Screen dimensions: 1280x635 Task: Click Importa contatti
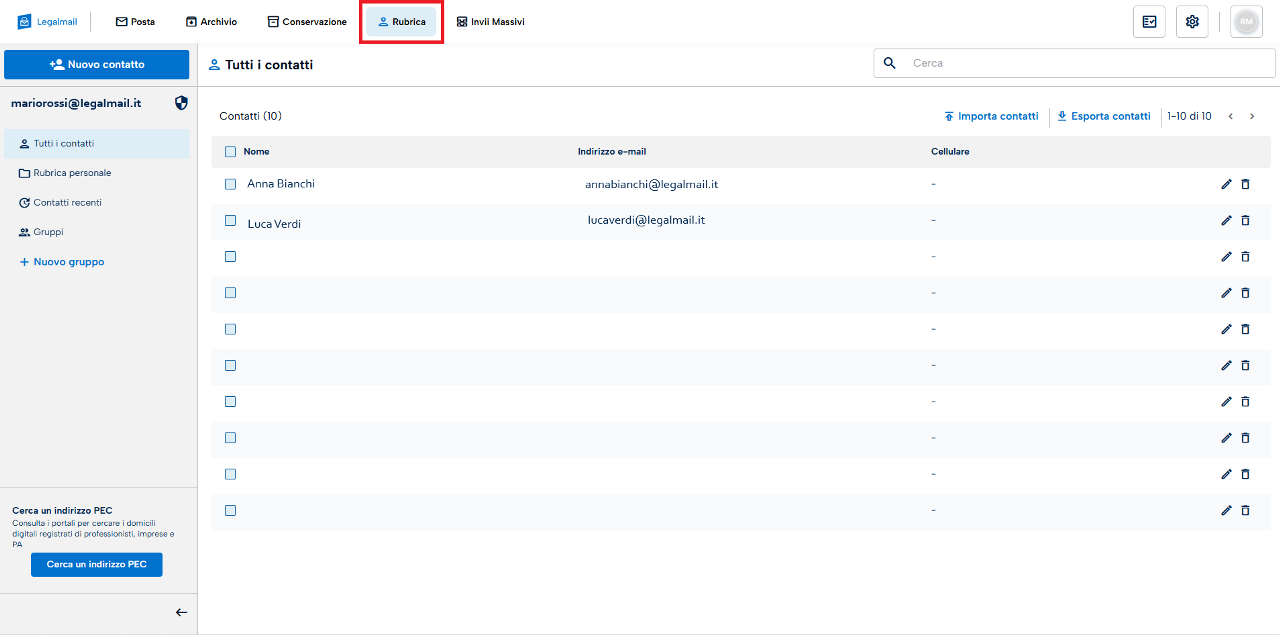point(991,116)
